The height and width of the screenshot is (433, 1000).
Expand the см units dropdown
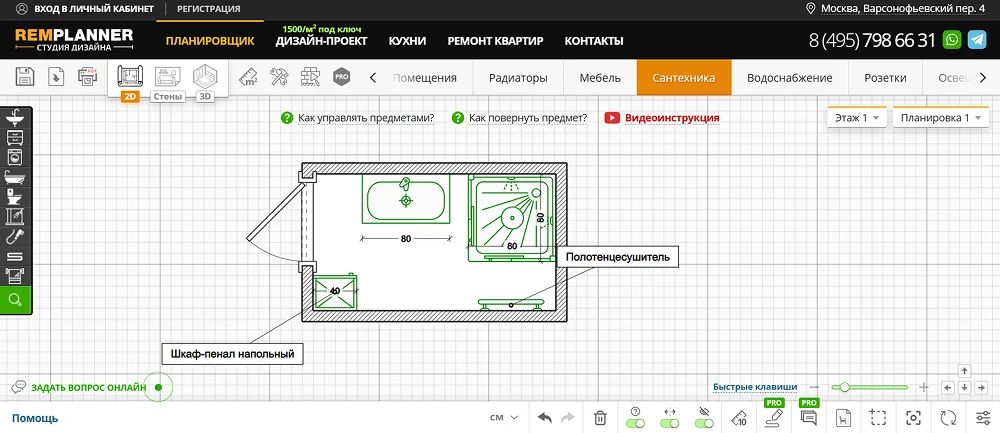pyautogui.click(x=504, y=418)
